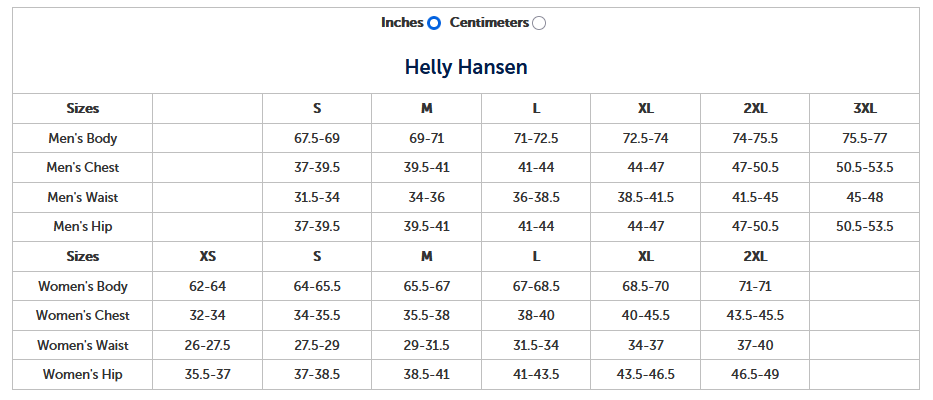Click the Men's Waist row label
The height and width of the screenshot is (400, 933).
pos(83,197)
